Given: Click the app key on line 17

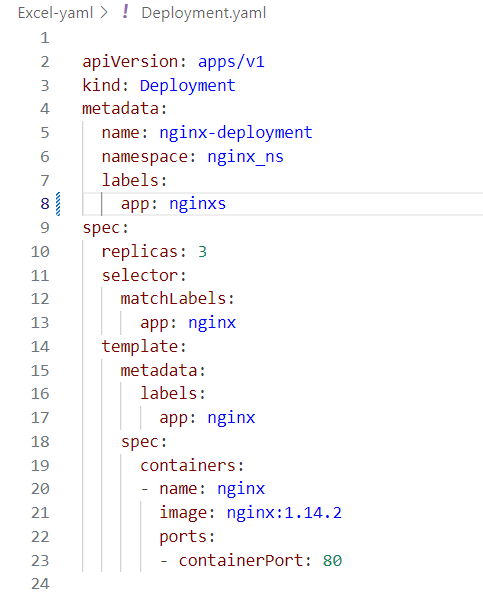Looking at the screenshot, I should point(173,418).
